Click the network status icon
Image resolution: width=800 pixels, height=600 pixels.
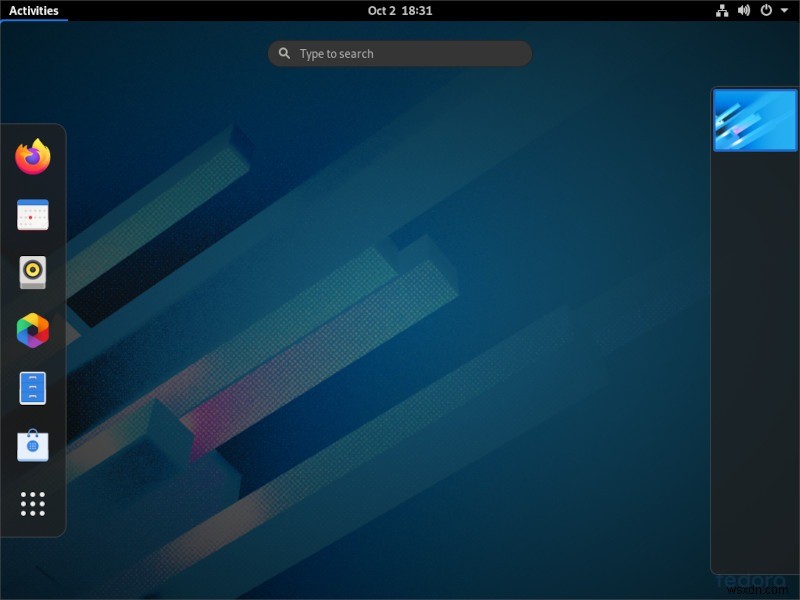coord(722,10)
